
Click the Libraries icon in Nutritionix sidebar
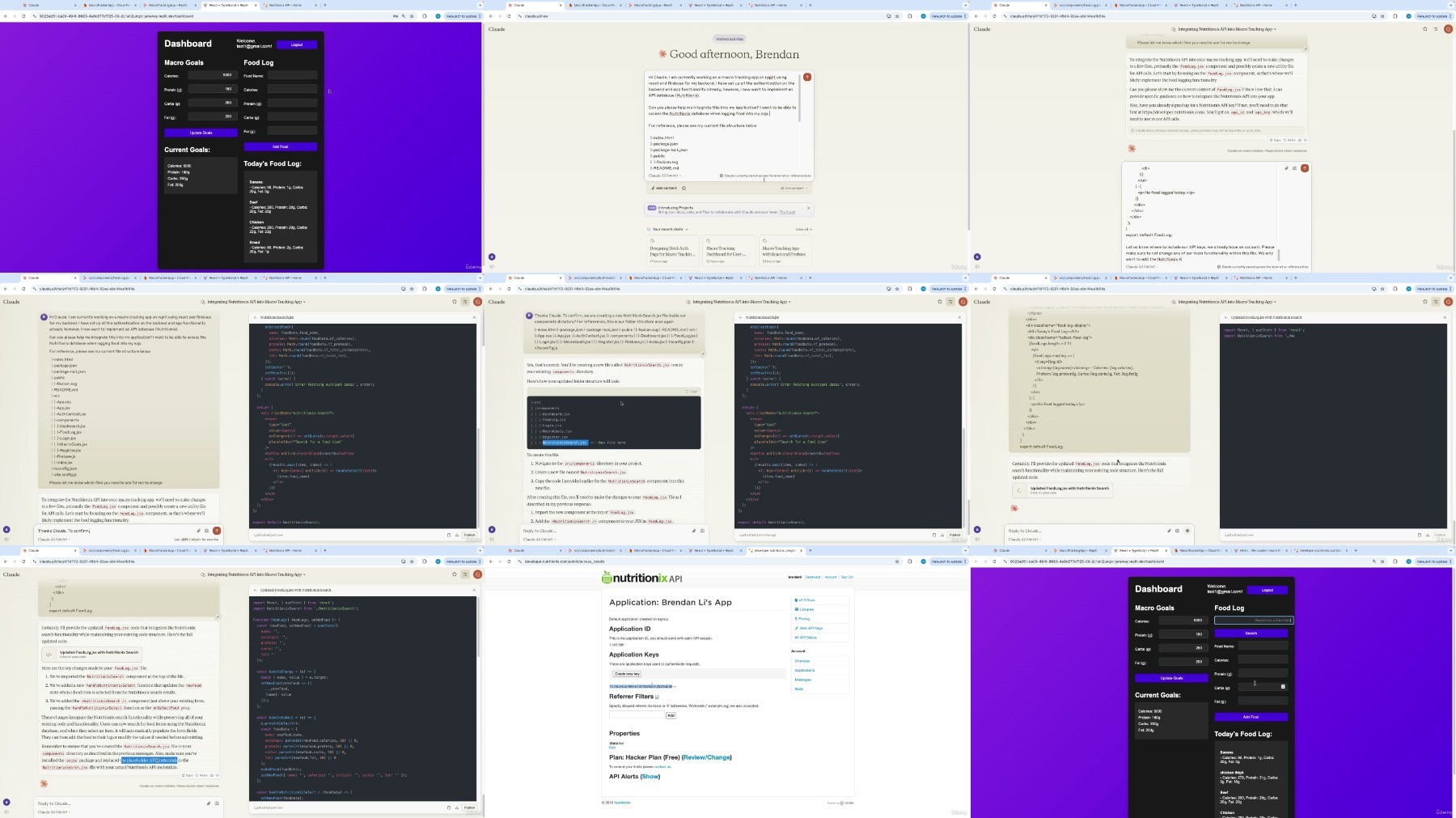(x=797, y=609)
